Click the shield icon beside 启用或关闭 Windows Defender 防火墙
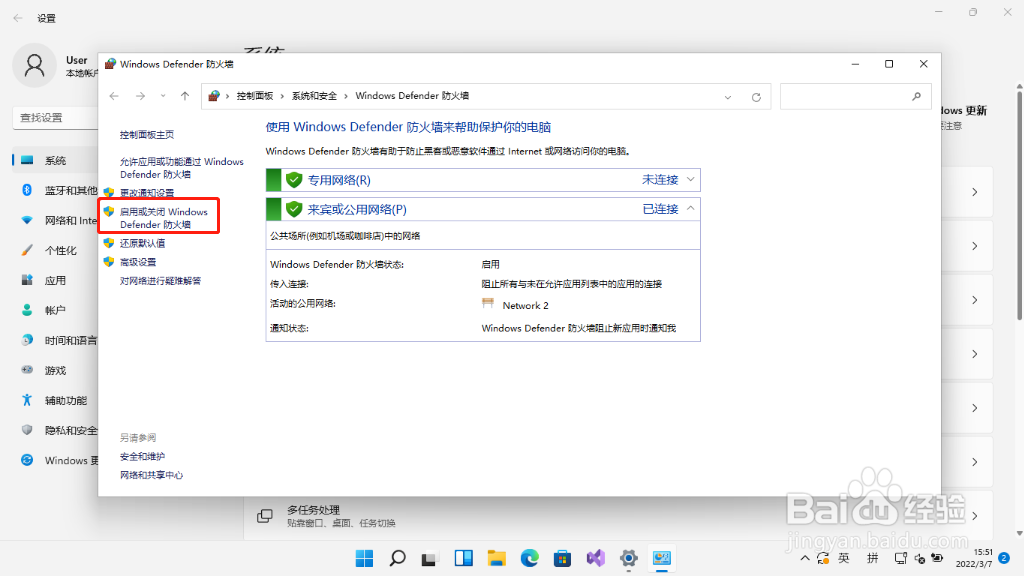Viewport: 1024px width, 576px height. pyautogui.click(x=108, y=211)
